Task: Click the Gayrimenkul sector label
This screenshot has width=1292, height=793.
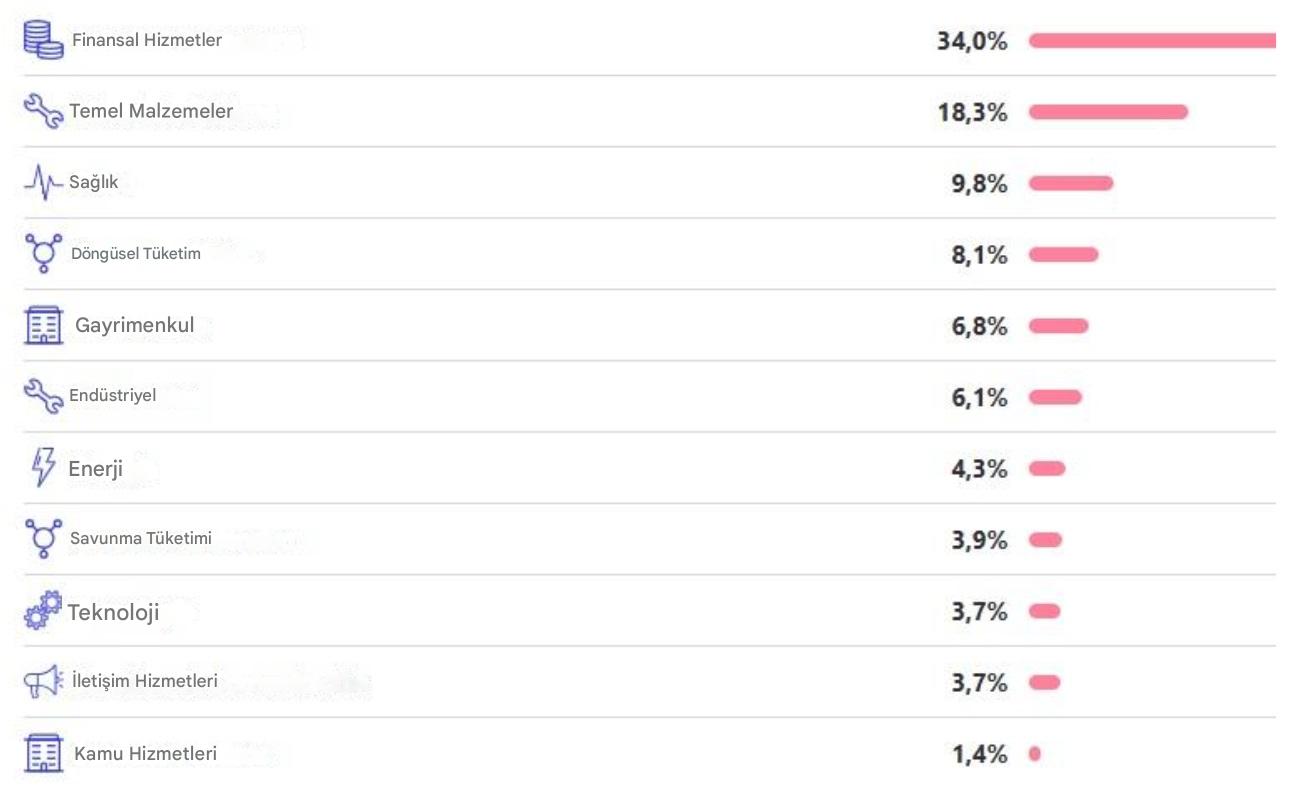Action: (135, 326)
